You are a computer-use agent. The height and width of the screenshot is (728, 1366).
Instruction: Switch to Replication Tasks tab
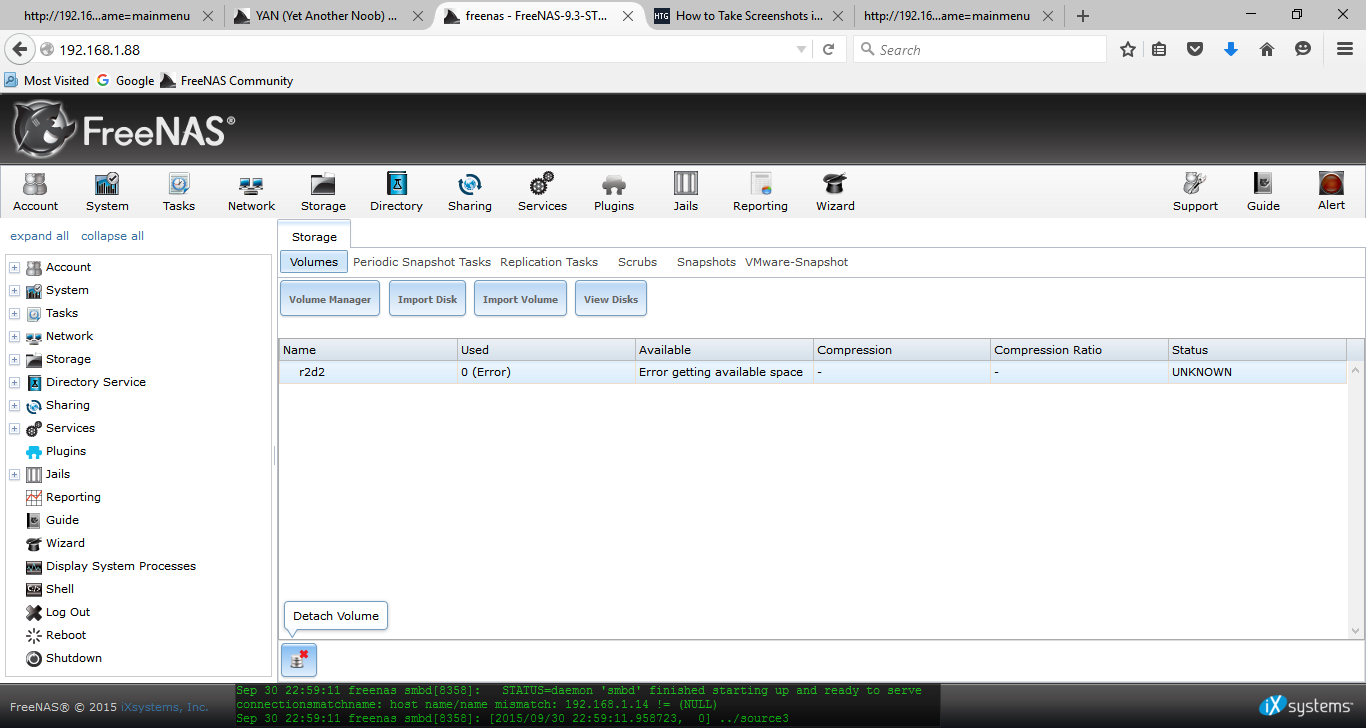549,262
